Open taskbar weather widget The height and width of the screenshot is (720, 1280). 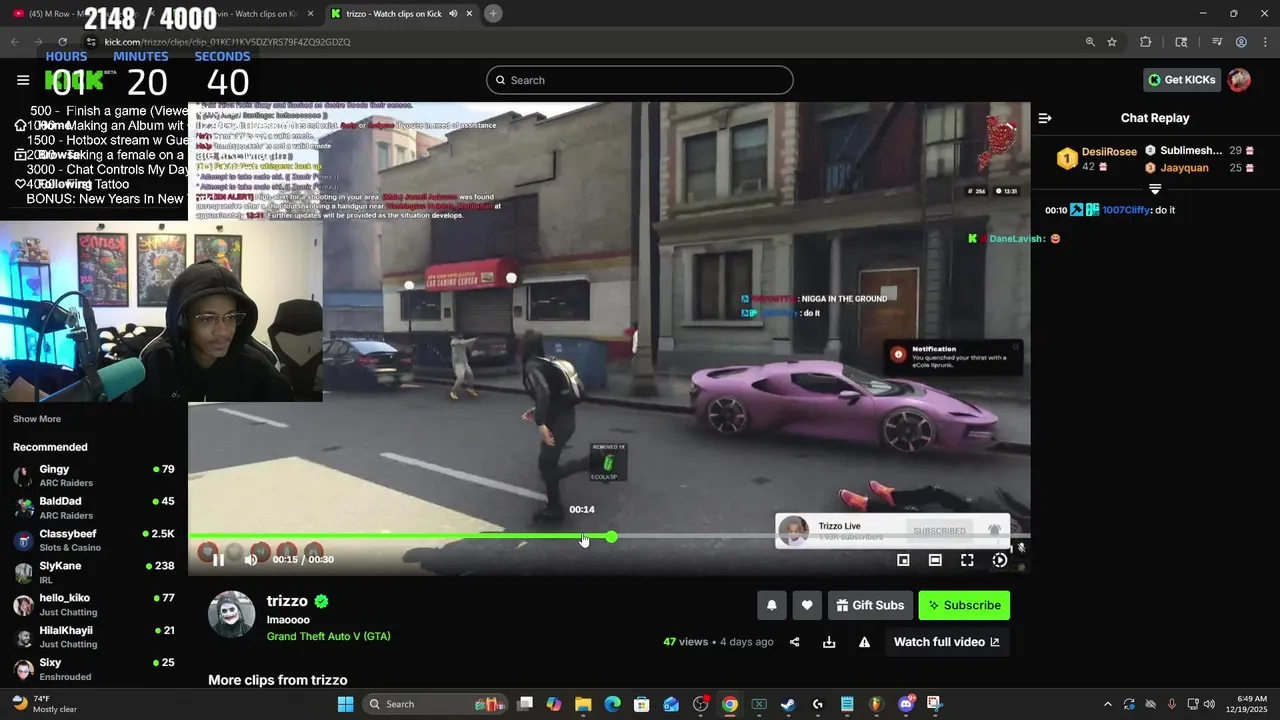click(44, 704)
